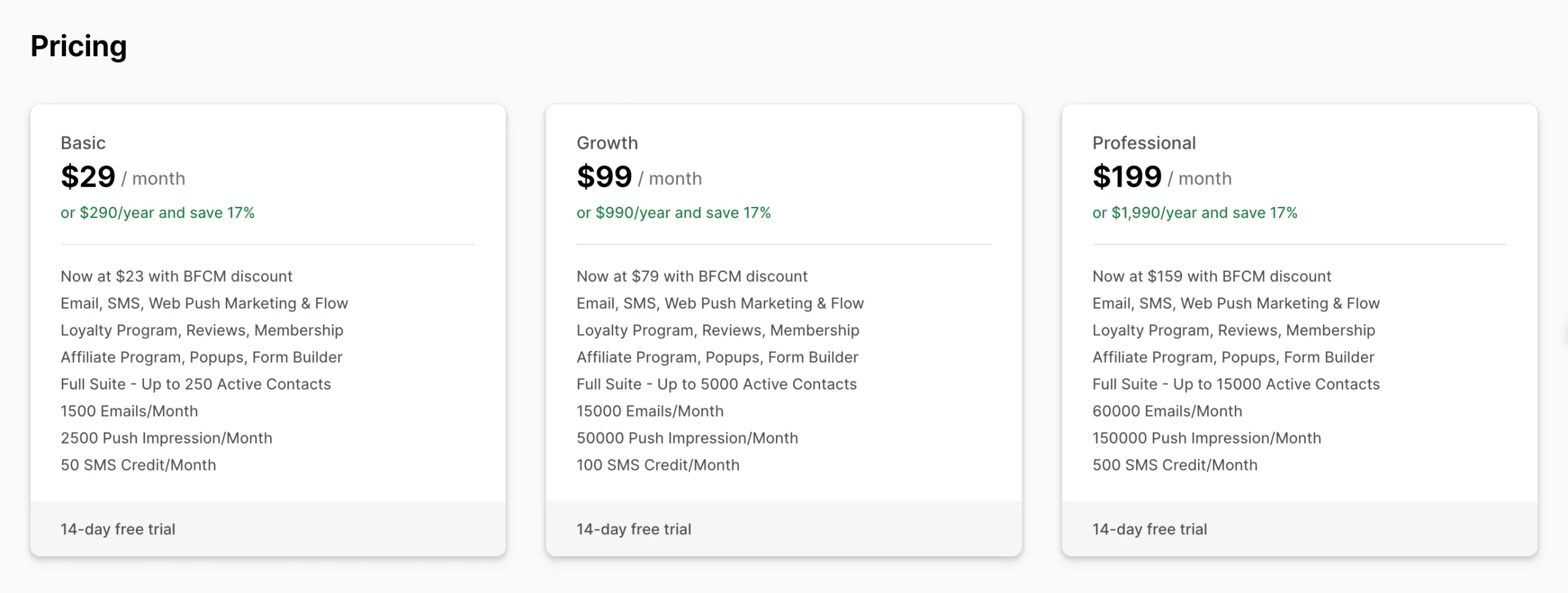Click the 5000 Active Contacts line
The image size is (1568, 593).
(716, 384)
